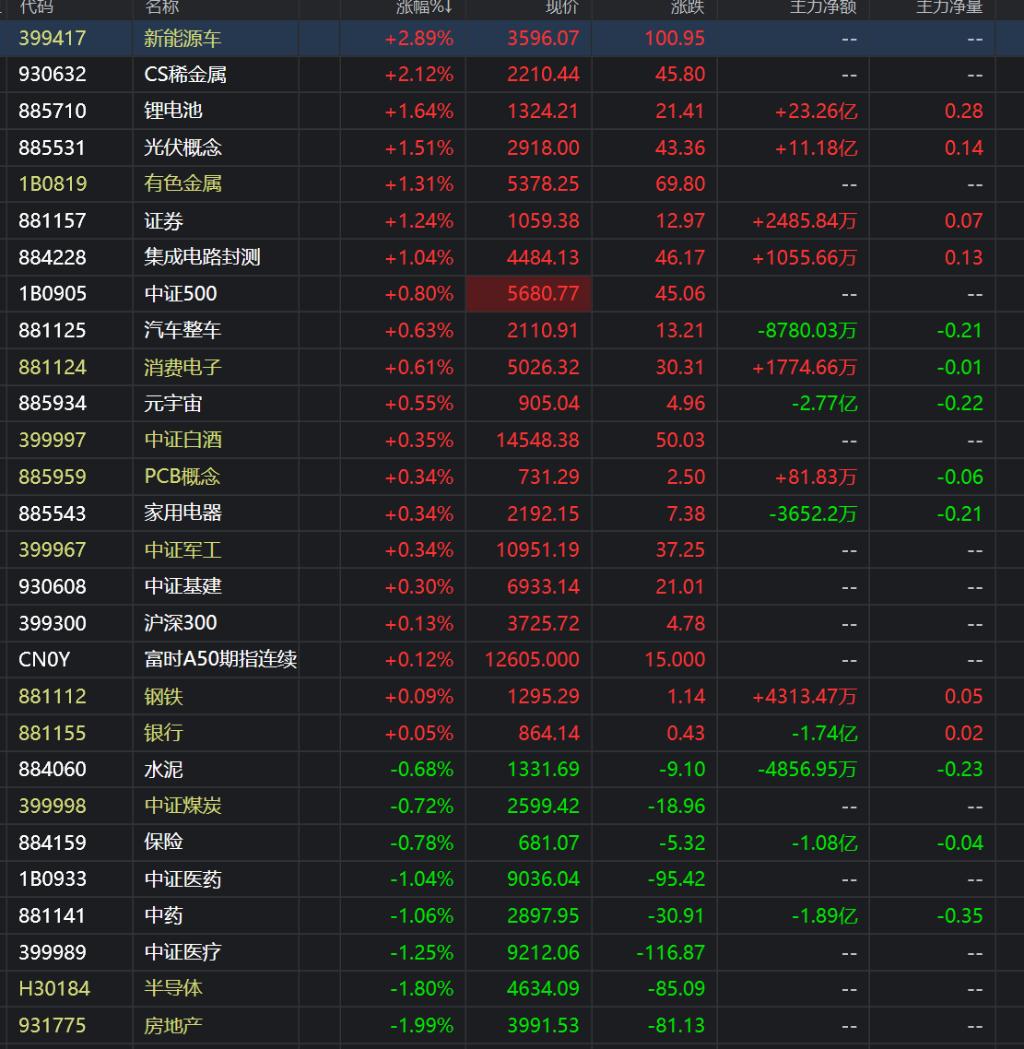
Task: Sort by the 涨幅% column header
Action: (419, 8)
